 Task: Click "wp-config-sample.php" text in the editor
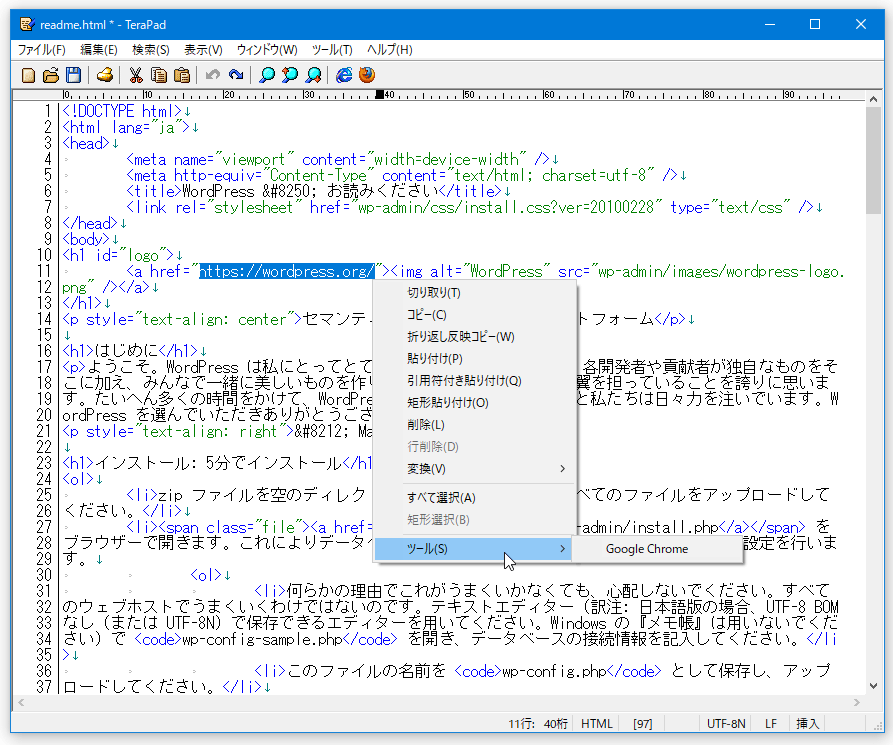click(x=262, y=640)
